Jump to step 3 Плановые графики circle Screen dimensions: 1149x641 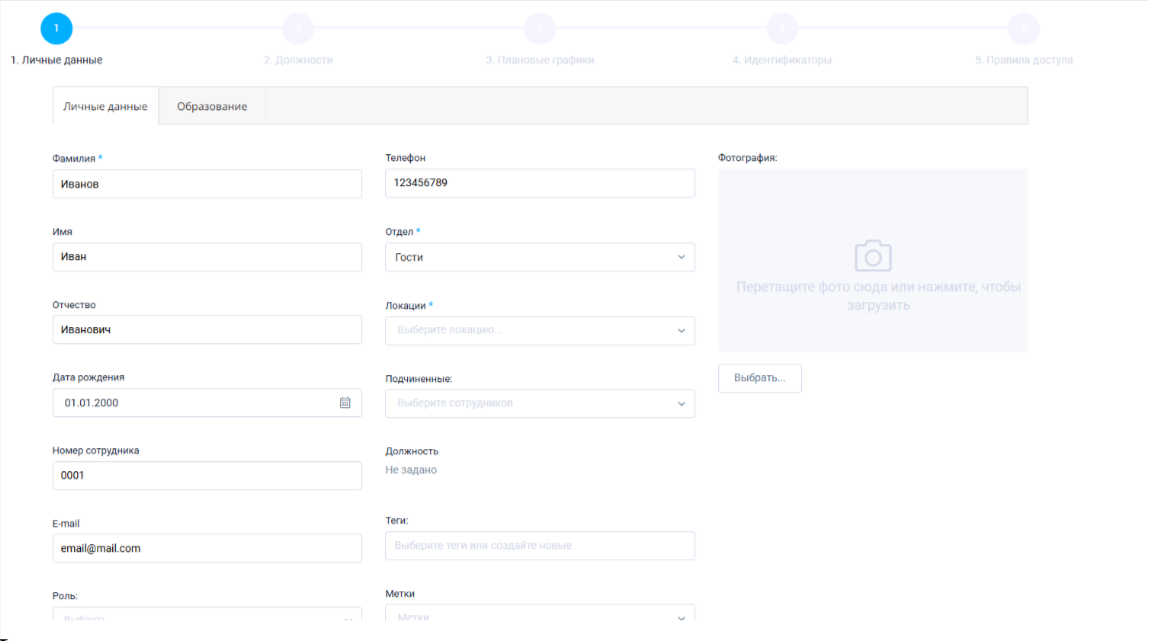(540, 28)
